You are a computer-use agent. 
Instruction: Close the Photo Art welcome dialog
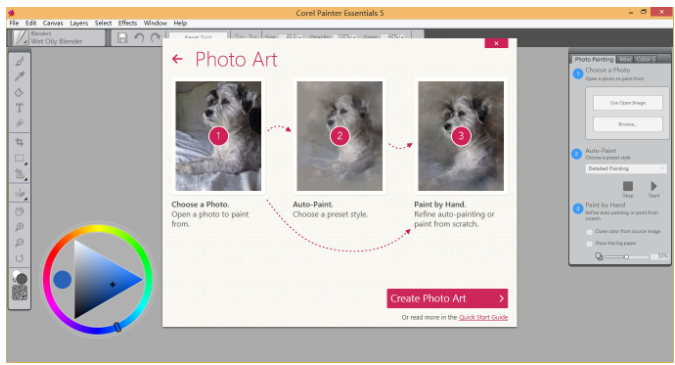pos(496,43)
